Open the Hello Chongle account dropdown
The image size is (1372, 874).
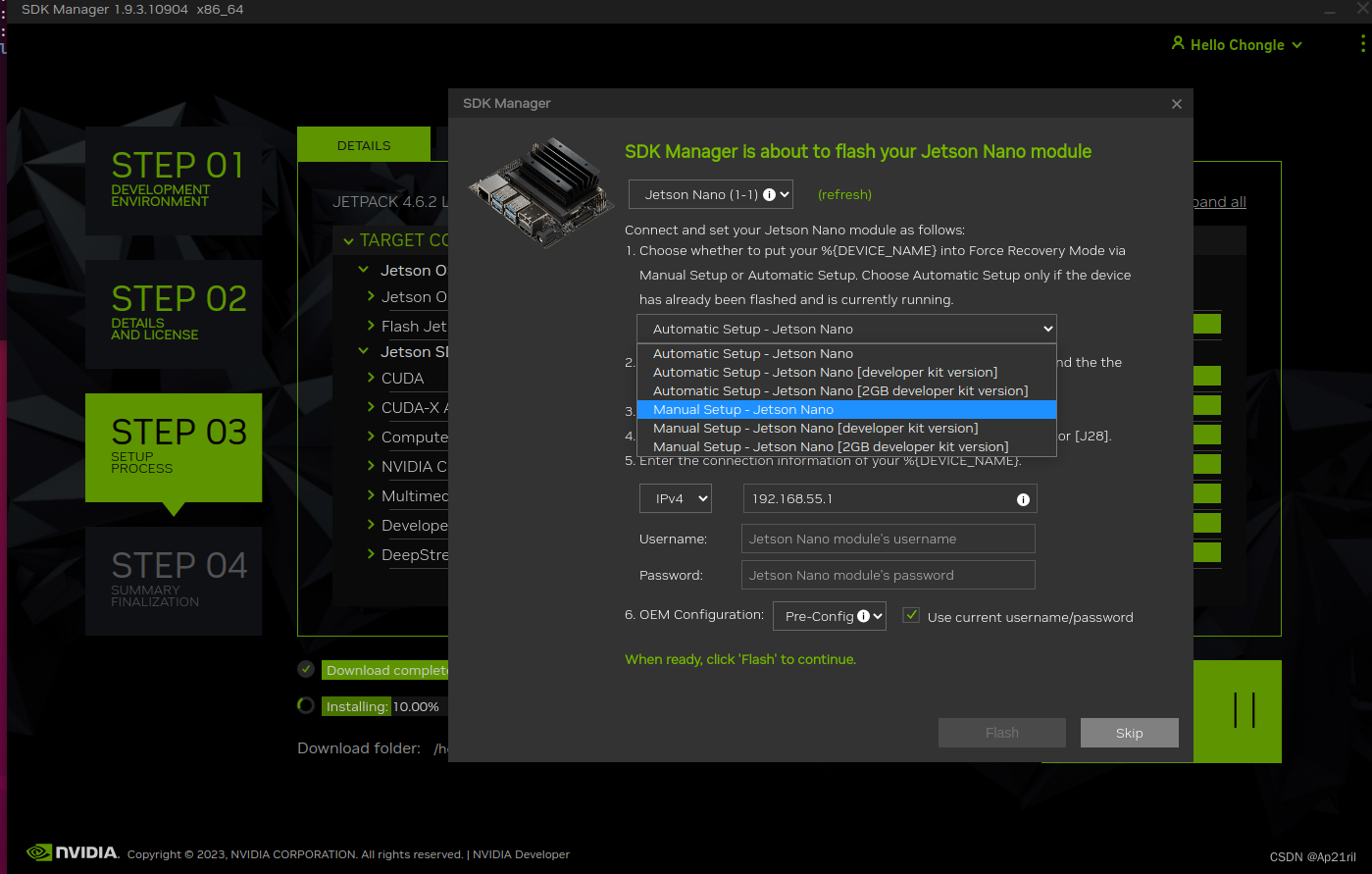tap(1237, 44)
